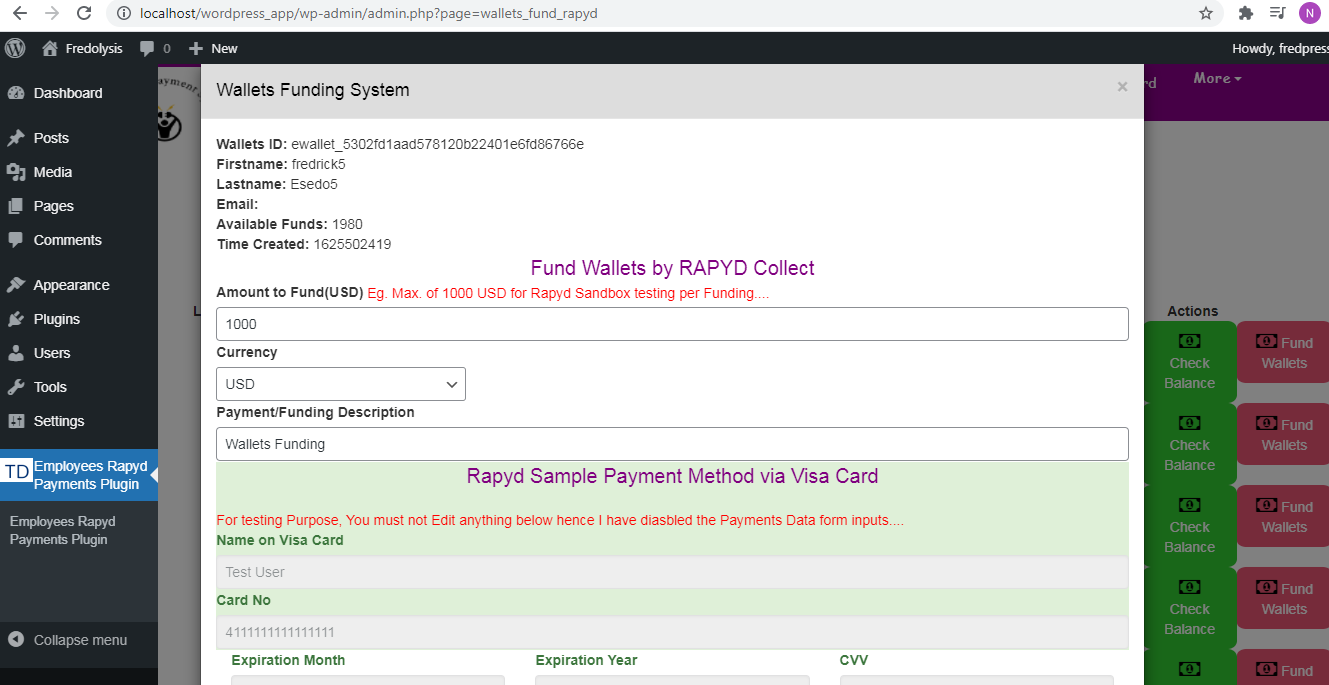Click the Amount to Fund input field

point(672,324)
